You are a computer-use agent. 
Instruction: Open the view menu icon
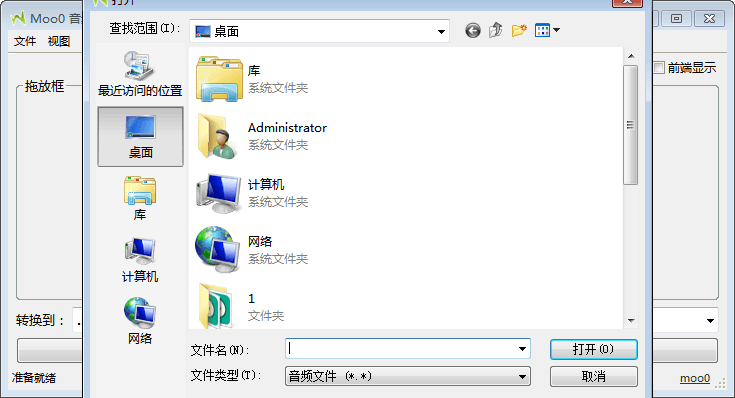(548, 30)
